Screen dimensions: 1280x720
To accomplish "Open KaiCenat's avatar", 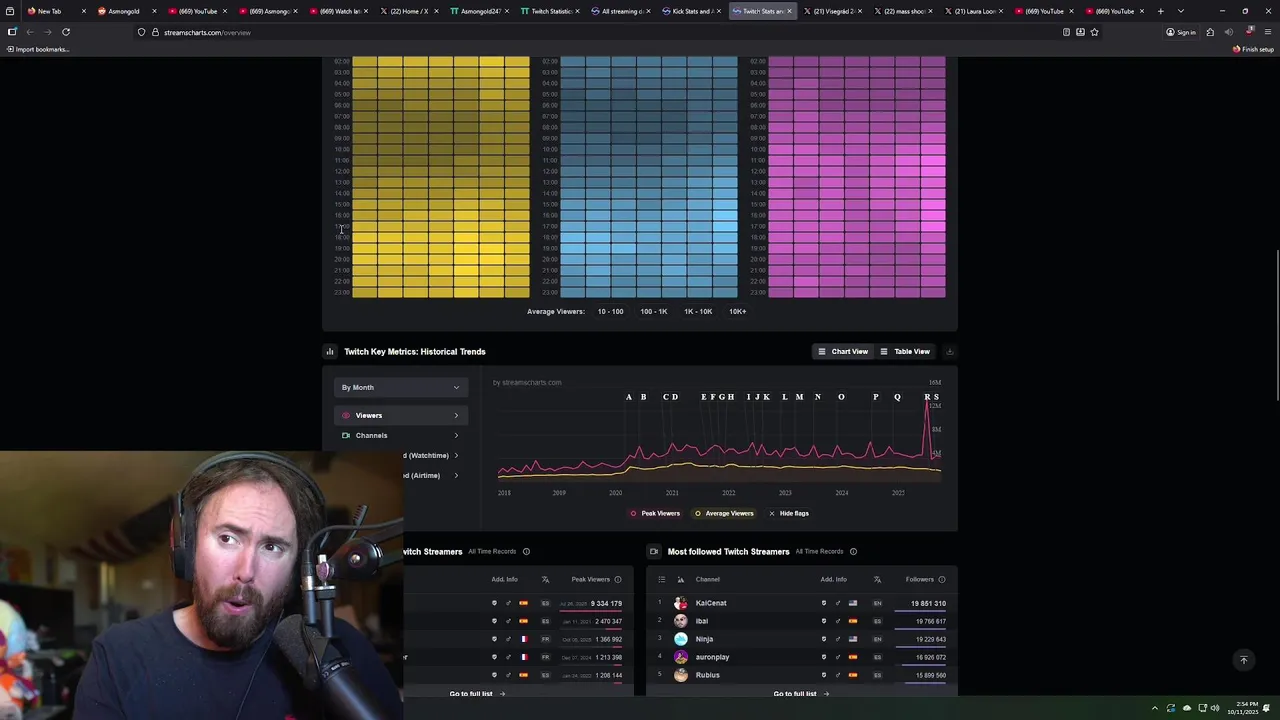I will tap(681, 603).
